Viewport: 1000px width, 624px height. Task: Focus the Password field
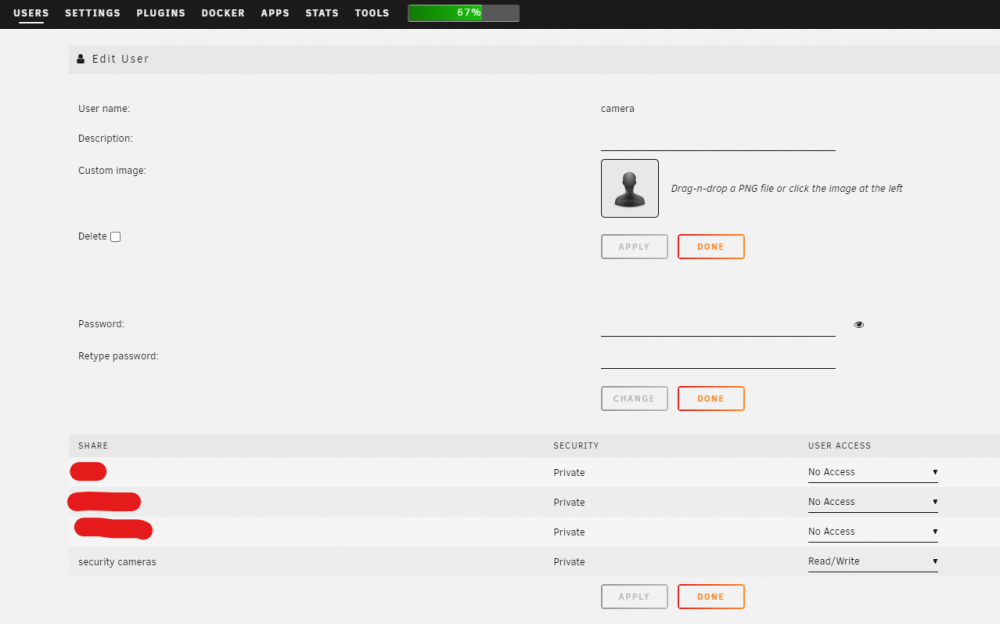click(x=717, y=325)
